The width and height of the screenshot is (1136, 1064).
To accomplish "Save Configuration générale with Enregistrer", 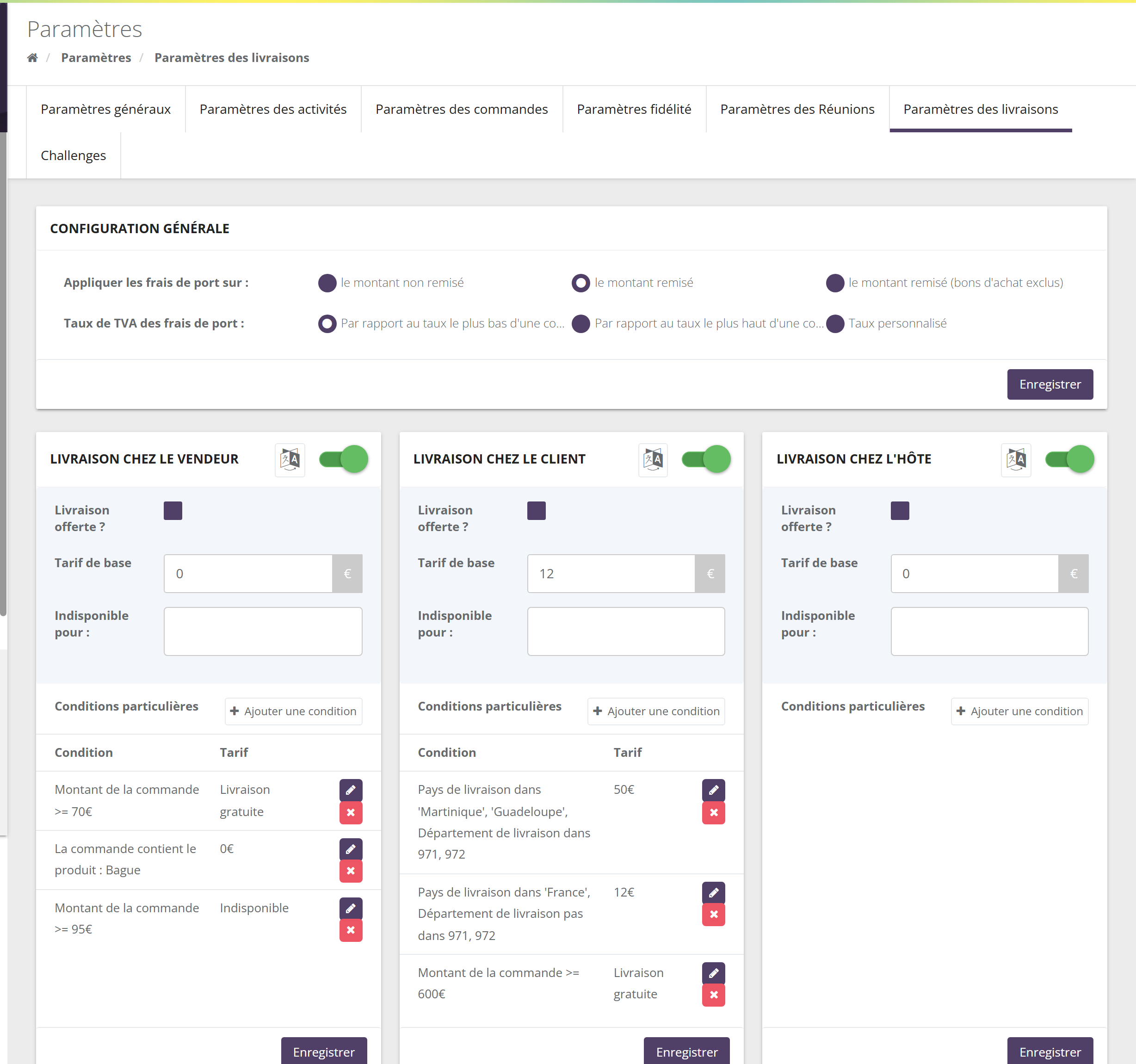I will pos(1050,384).
